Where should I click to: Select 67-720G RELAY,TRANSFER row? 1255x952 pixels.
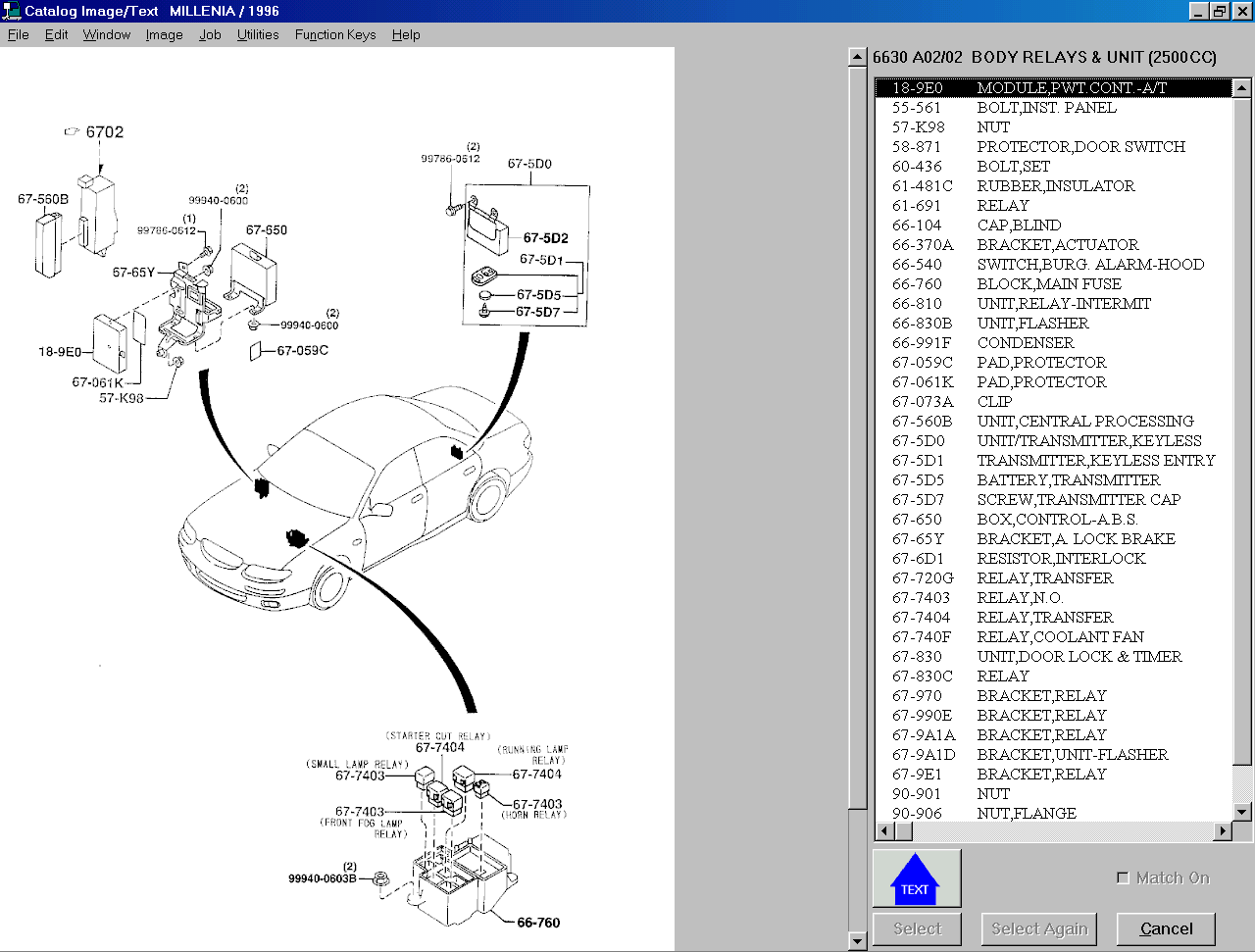(x=1053, y=577)
